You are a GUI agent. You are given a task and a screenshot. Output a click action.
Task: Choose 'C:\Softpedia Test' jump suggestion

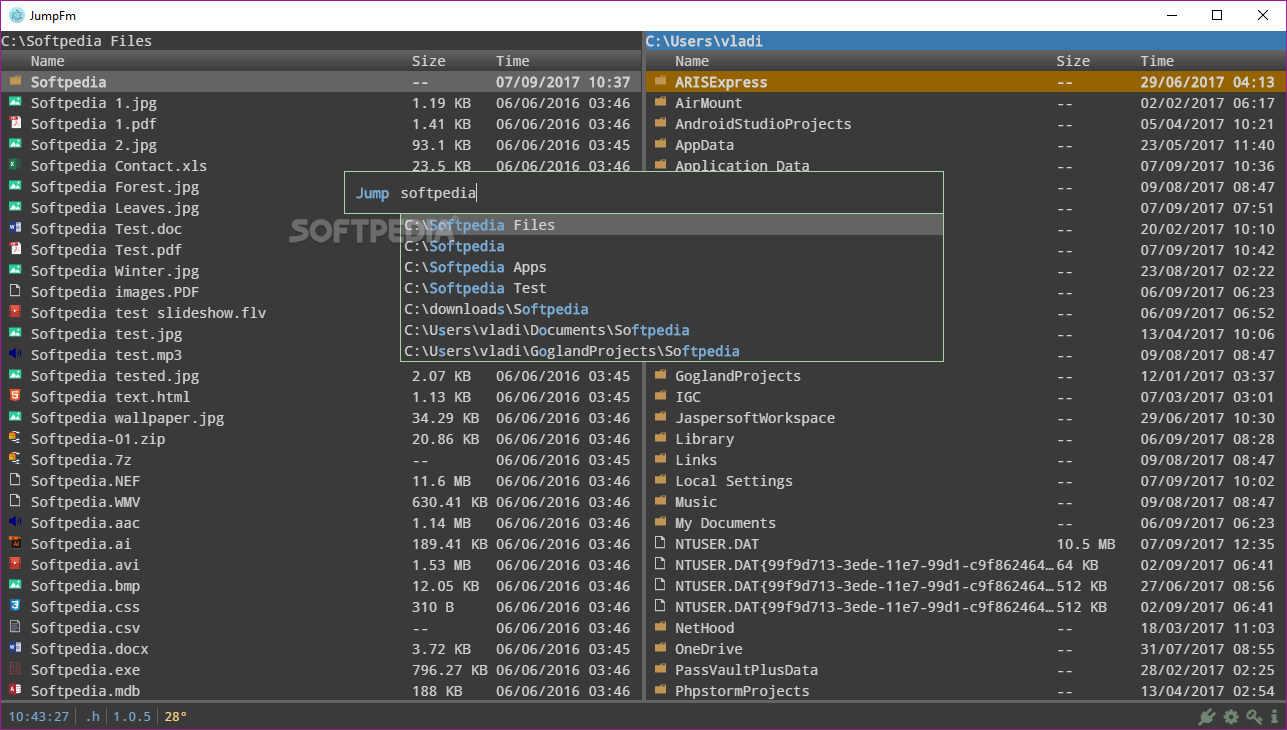tap(672, 288)
